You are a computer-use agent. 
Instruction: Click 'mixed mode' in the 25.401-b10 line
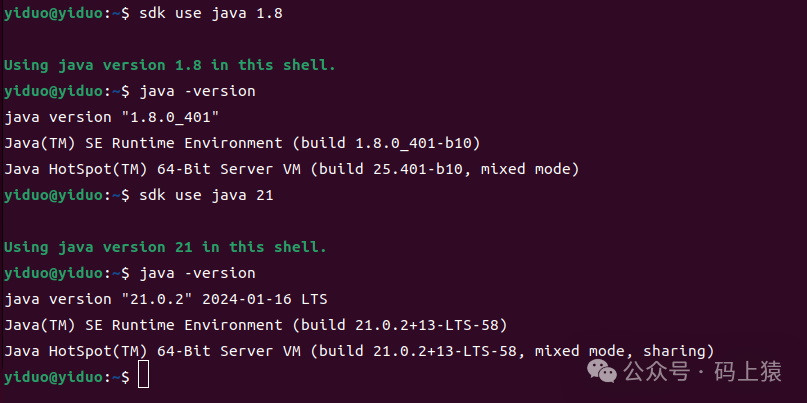(x=526, y=169)
